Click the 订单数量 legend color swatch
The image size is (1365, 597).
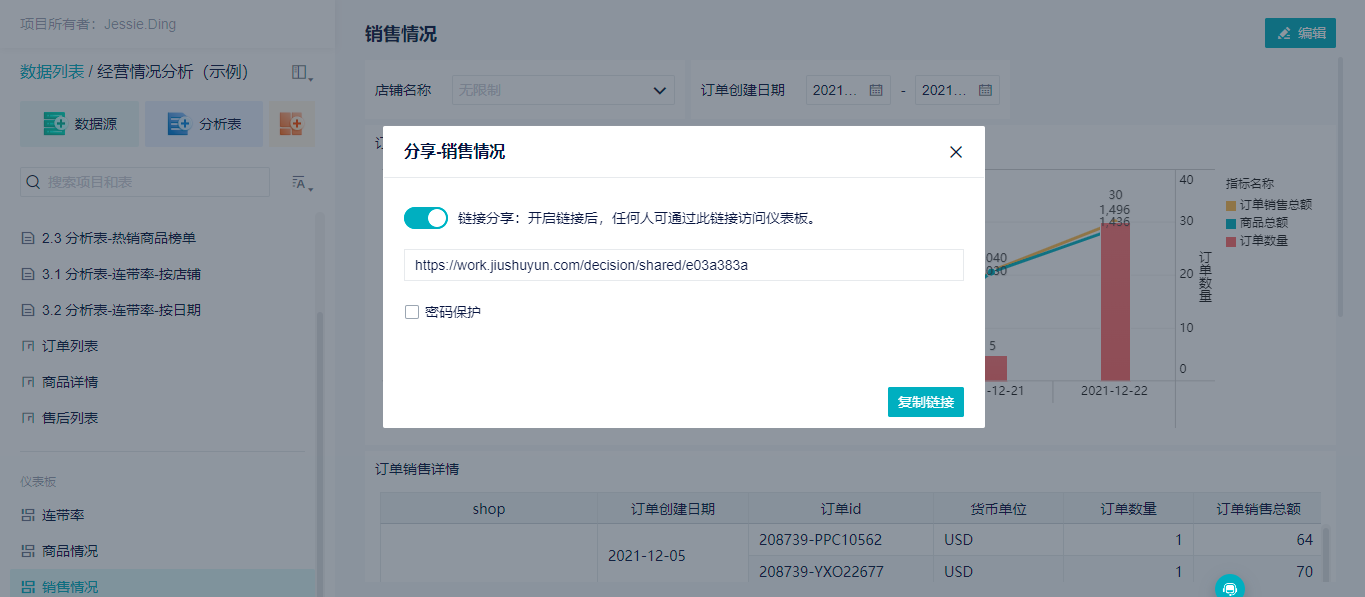1231,241
